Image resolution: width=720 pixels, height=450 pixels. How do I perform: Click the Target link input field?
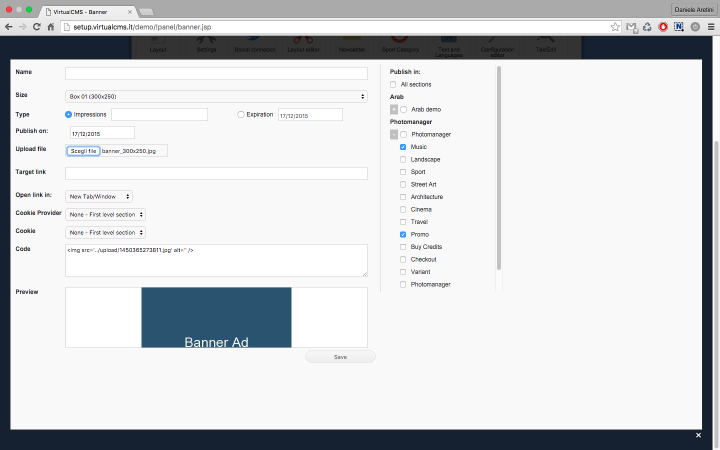[216, 173]
